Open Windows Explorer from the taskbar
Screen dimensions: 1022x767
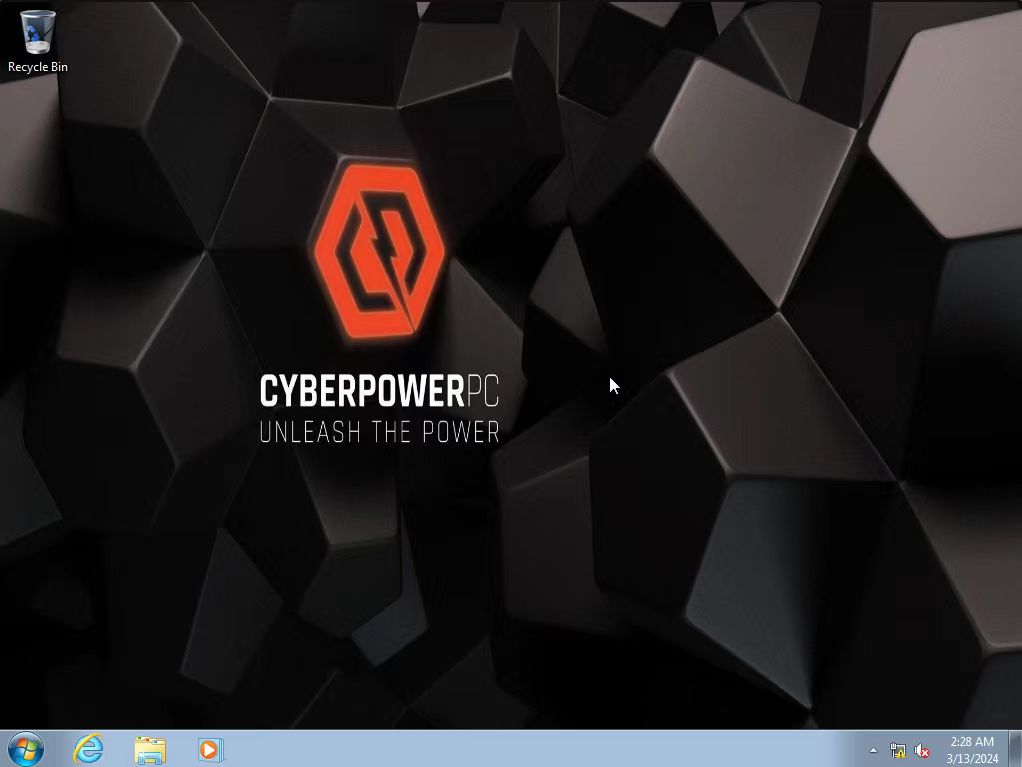(150, 749)
